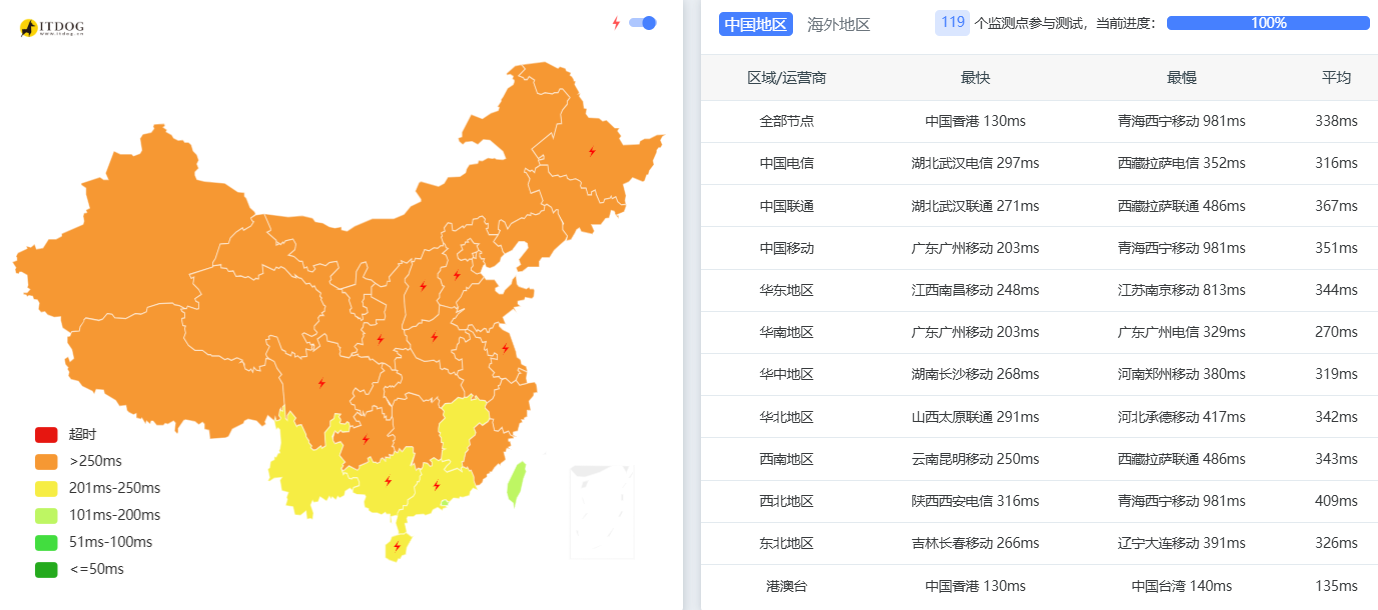Toggle the red 超时 legend swatch
1378x610 pixels.
(x=46, y=435)
